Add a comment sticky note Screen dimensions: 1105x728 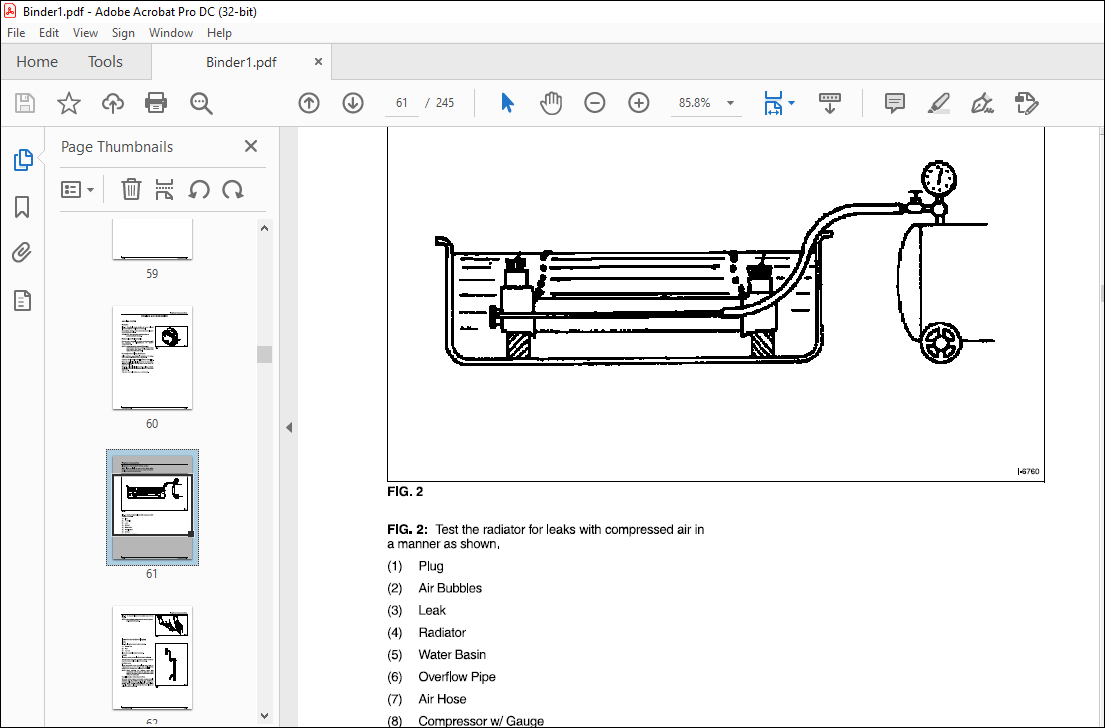tap(894, 103)
